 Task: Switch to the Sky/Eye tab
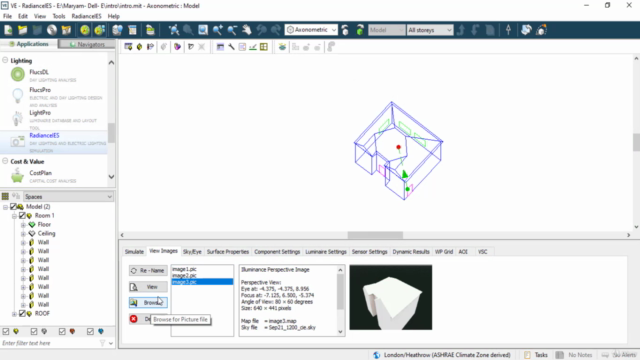(x=192, y=252)
